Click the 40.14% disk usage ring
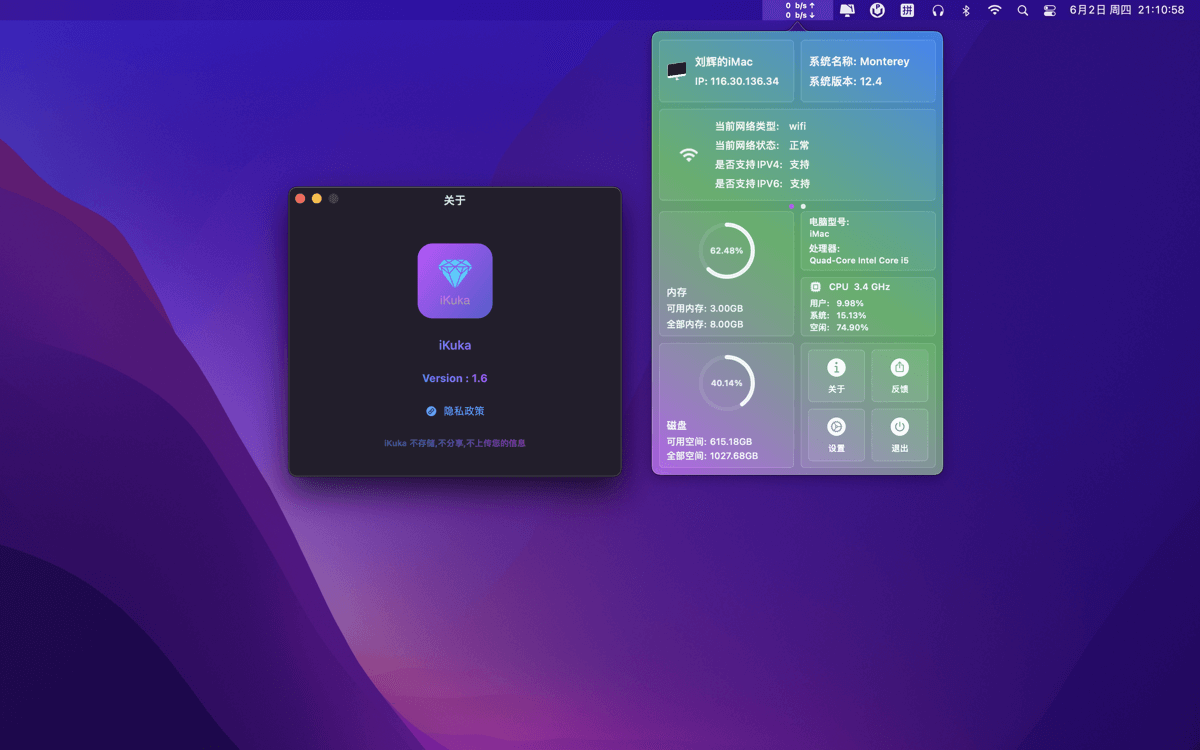 point(726,383)
